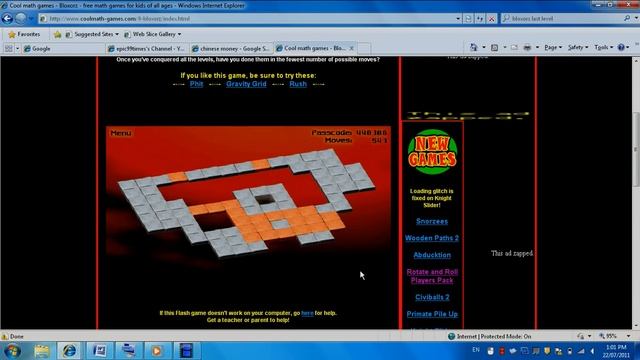The height and width of the screenshot is (360, 640).
Task: Click the page vertical scrollbar thumb
Action: tap(636, 149)
